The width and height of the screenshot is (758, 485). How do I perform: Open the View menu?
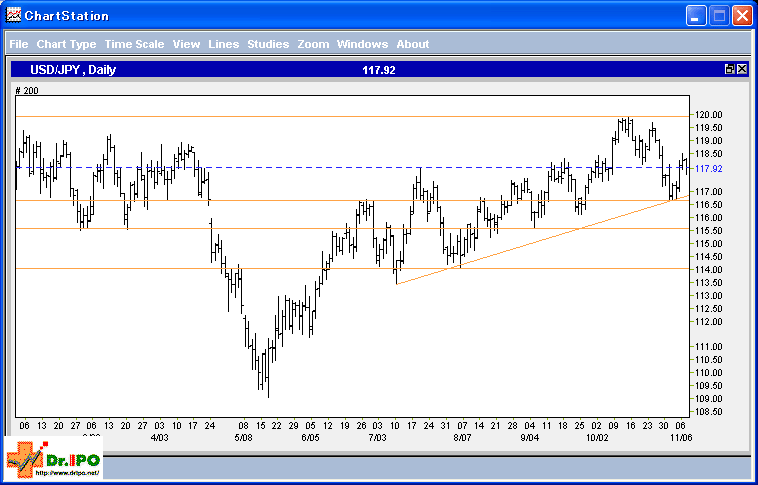tap(186, 44)
